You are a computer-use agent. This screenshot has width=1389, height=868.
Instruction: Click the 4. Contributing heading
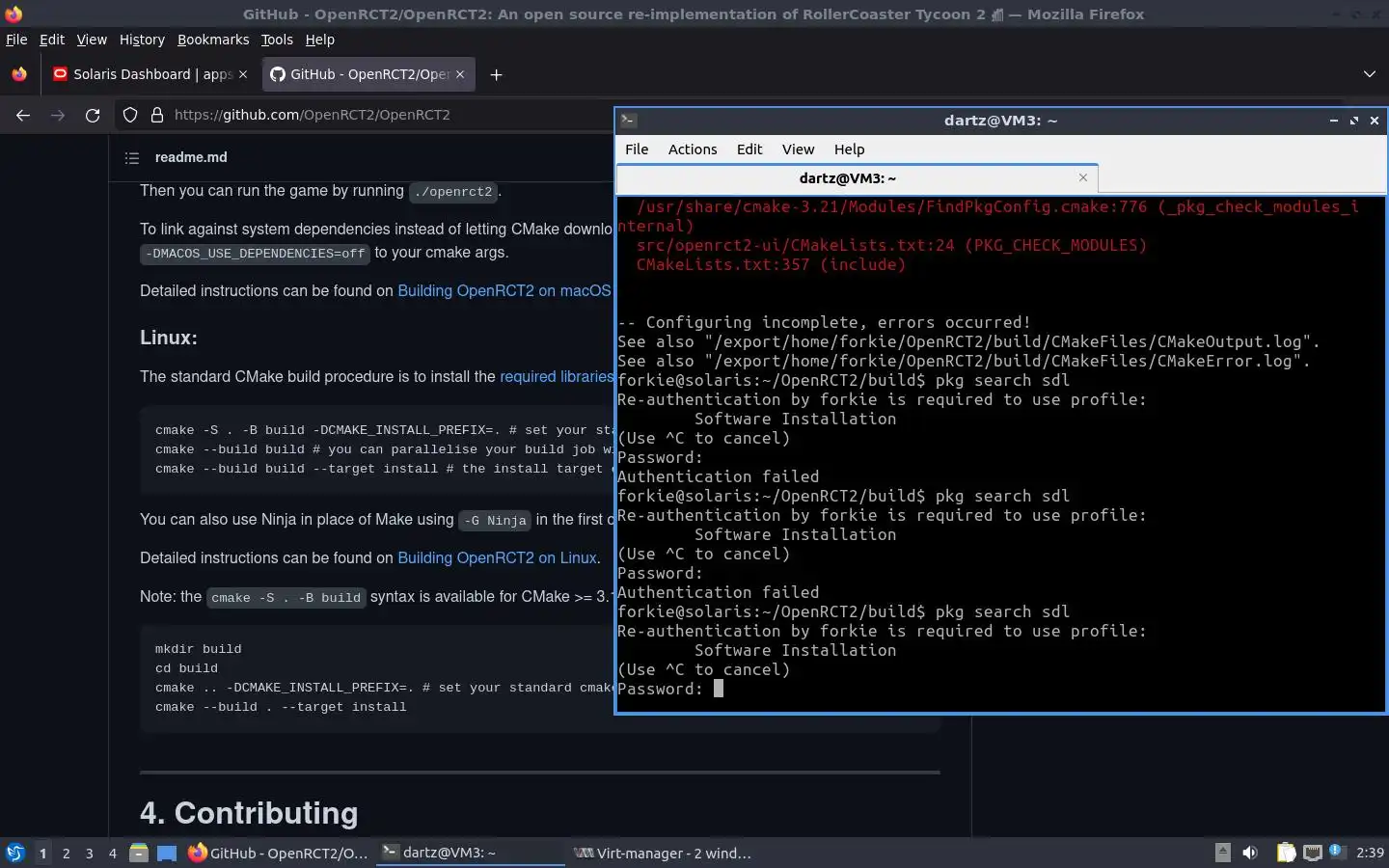click(x=249, y=813)
